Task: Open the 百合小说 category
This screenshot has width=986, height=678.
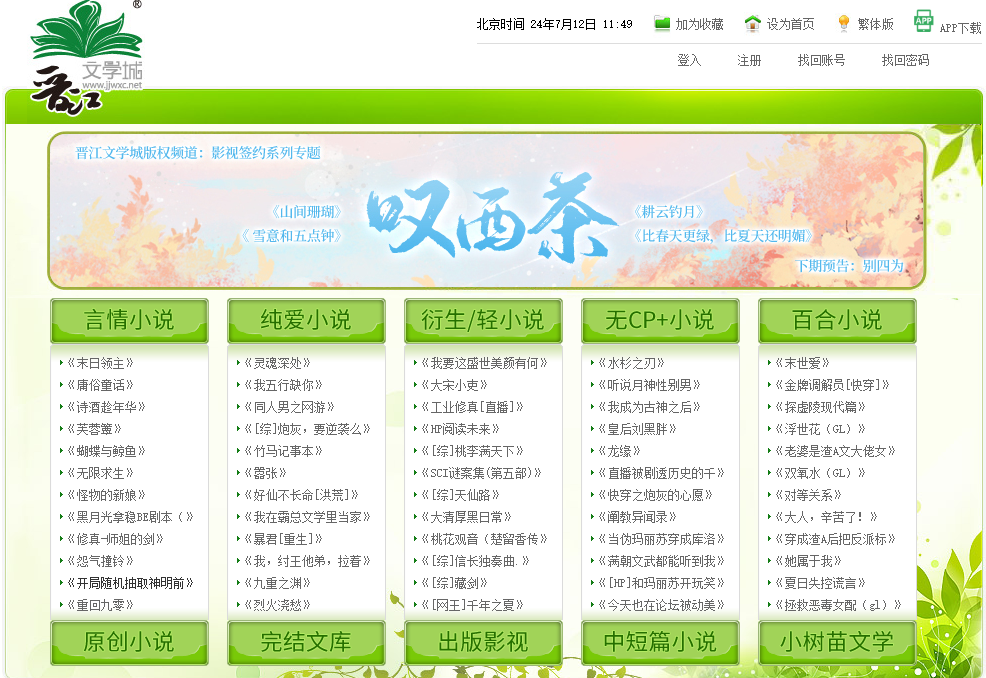Action: click(837, 321)
